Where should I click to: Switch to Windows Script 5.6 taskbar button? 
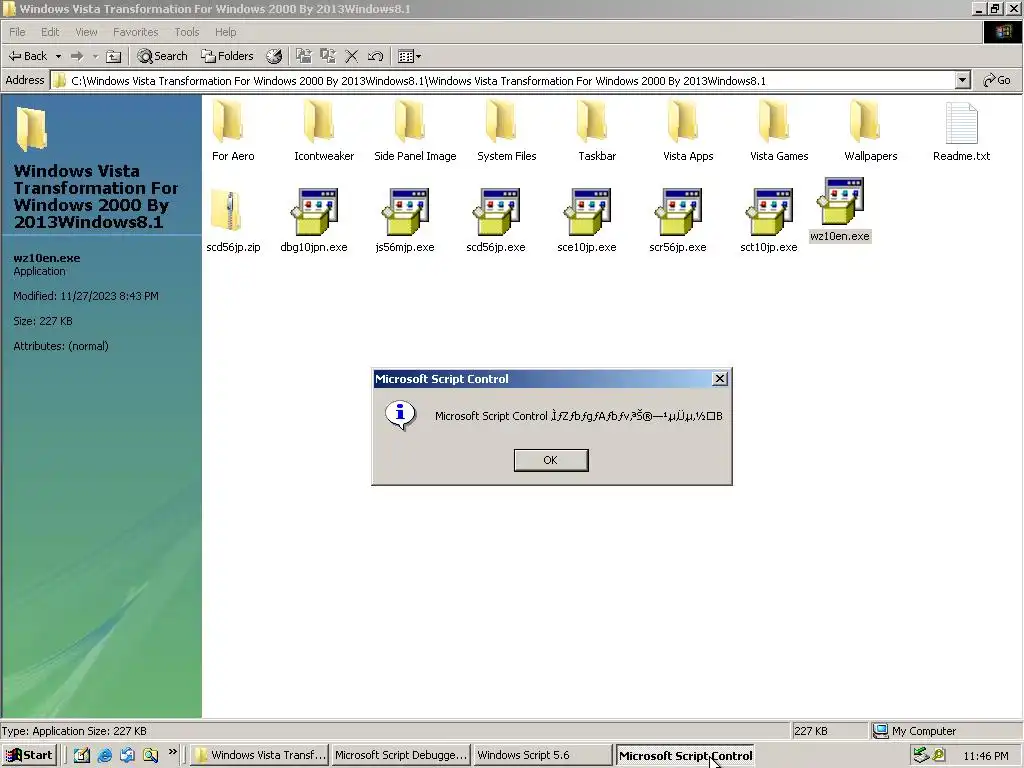(541, 755)
